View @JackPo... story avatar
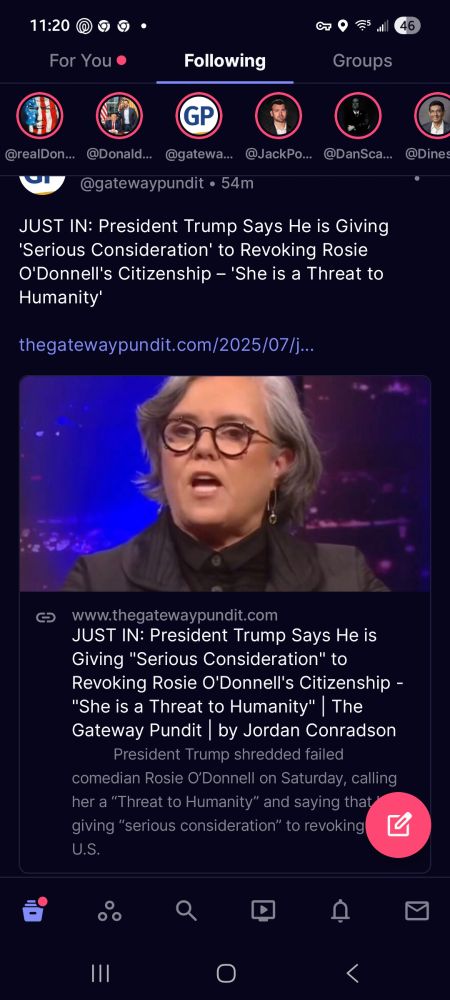Viewport: 450px width, 1000px height. pos(279,115)
